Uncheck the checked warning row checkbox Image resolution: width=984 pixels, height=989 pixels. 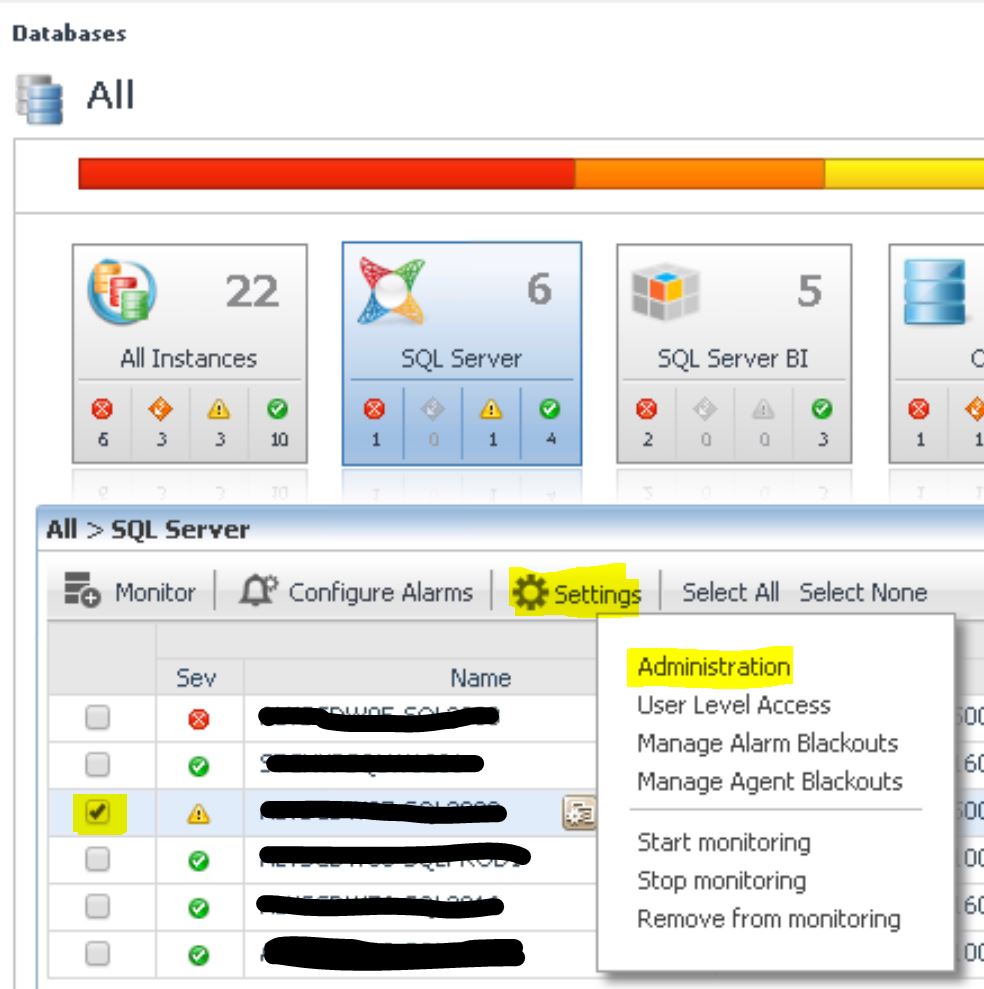[x=98, y=812]
